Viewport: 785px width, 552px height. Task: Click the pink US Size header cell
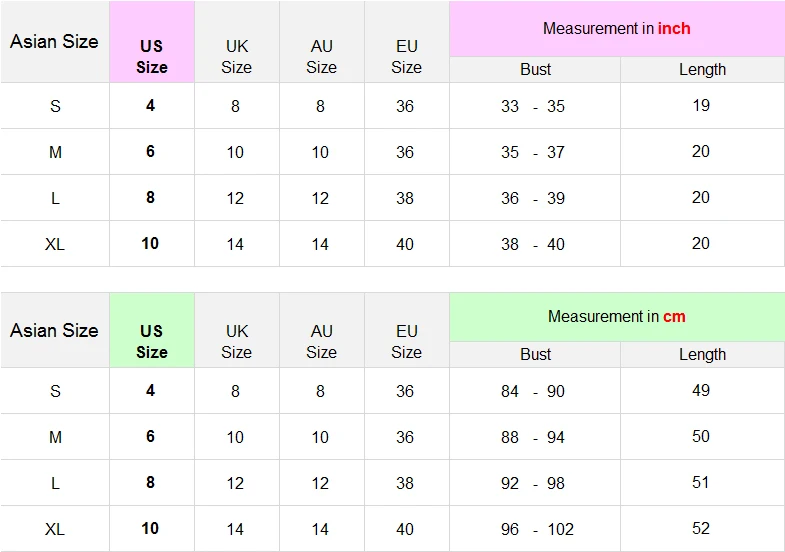click(152, 57)
